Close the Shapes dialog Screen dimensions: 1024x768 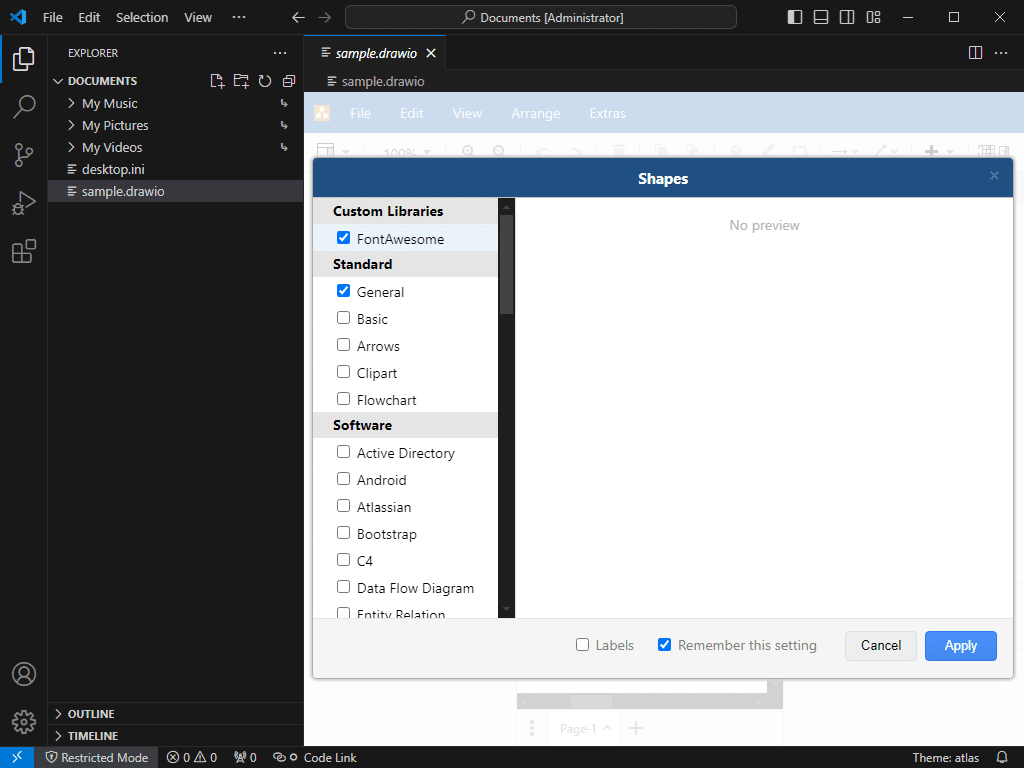coord(994,176)
